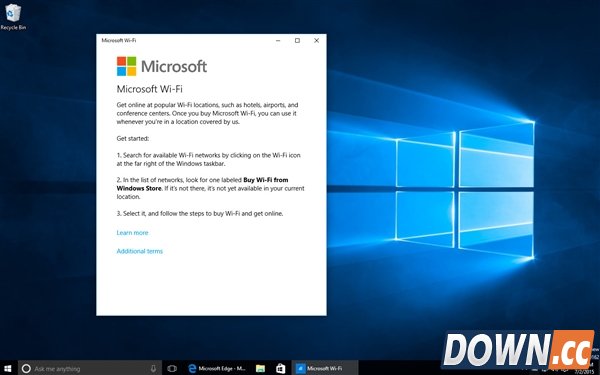Click the large Microsoft Wi-Fi heading

[x=150, y=89]
